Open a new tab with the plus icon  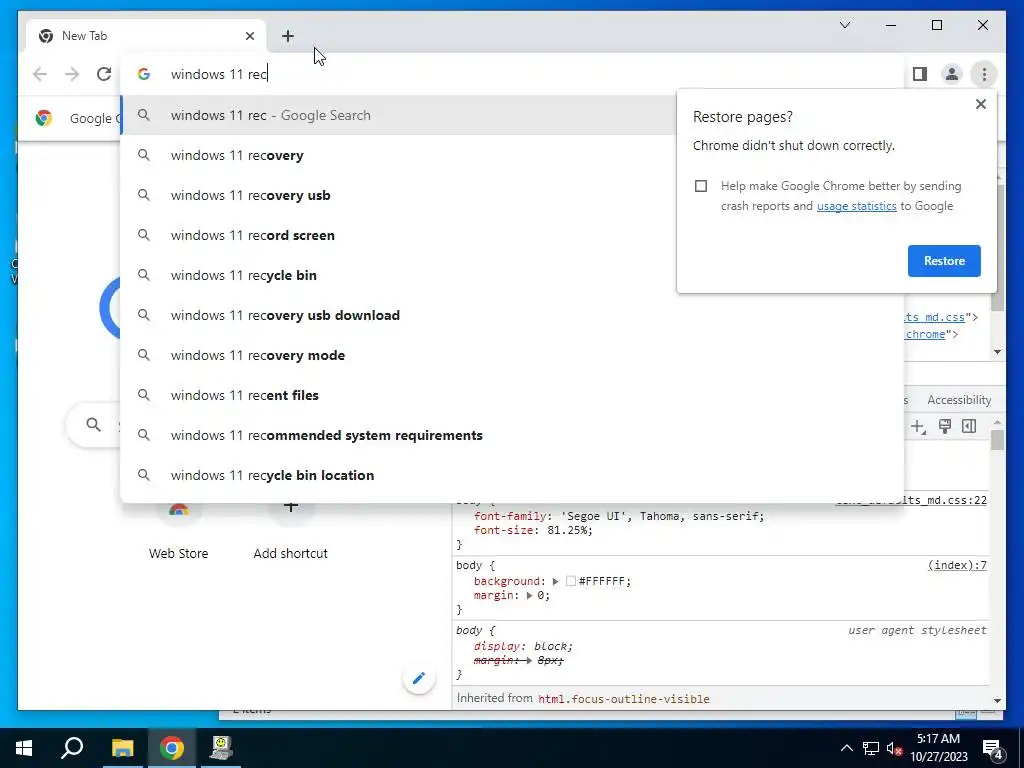pos(288,36)
